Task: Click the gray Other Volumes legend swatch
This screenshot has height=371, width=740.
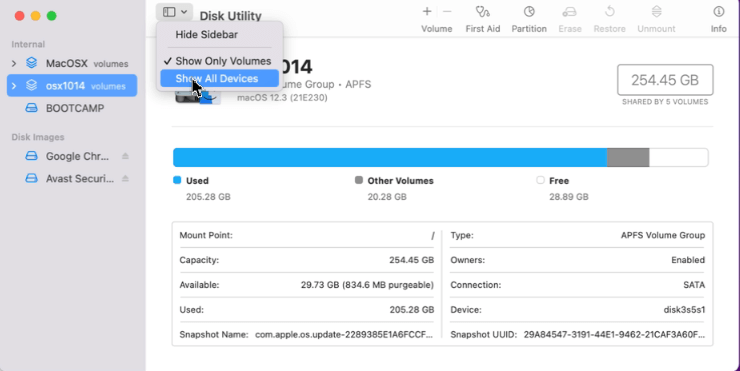Action: click(x=359, y=180)
